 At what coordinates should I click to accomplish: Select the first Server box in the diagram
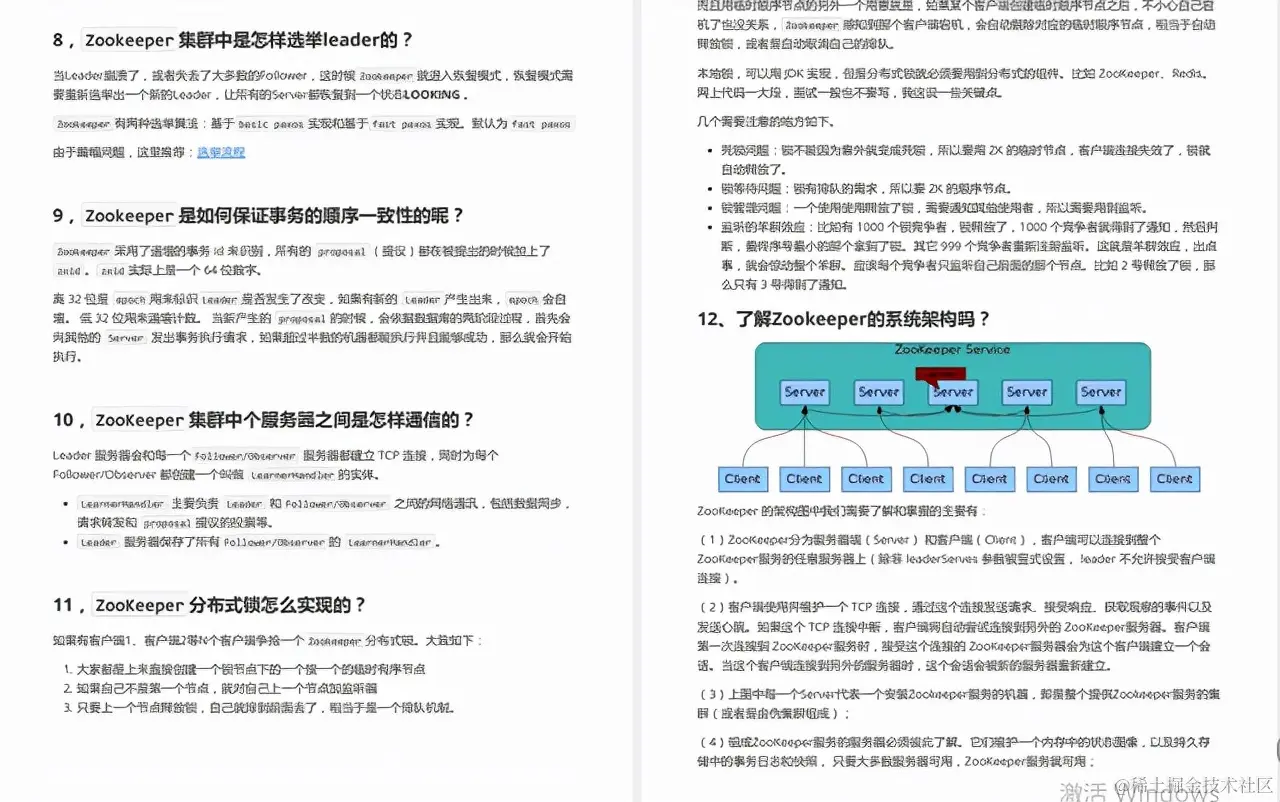[803, 392]
